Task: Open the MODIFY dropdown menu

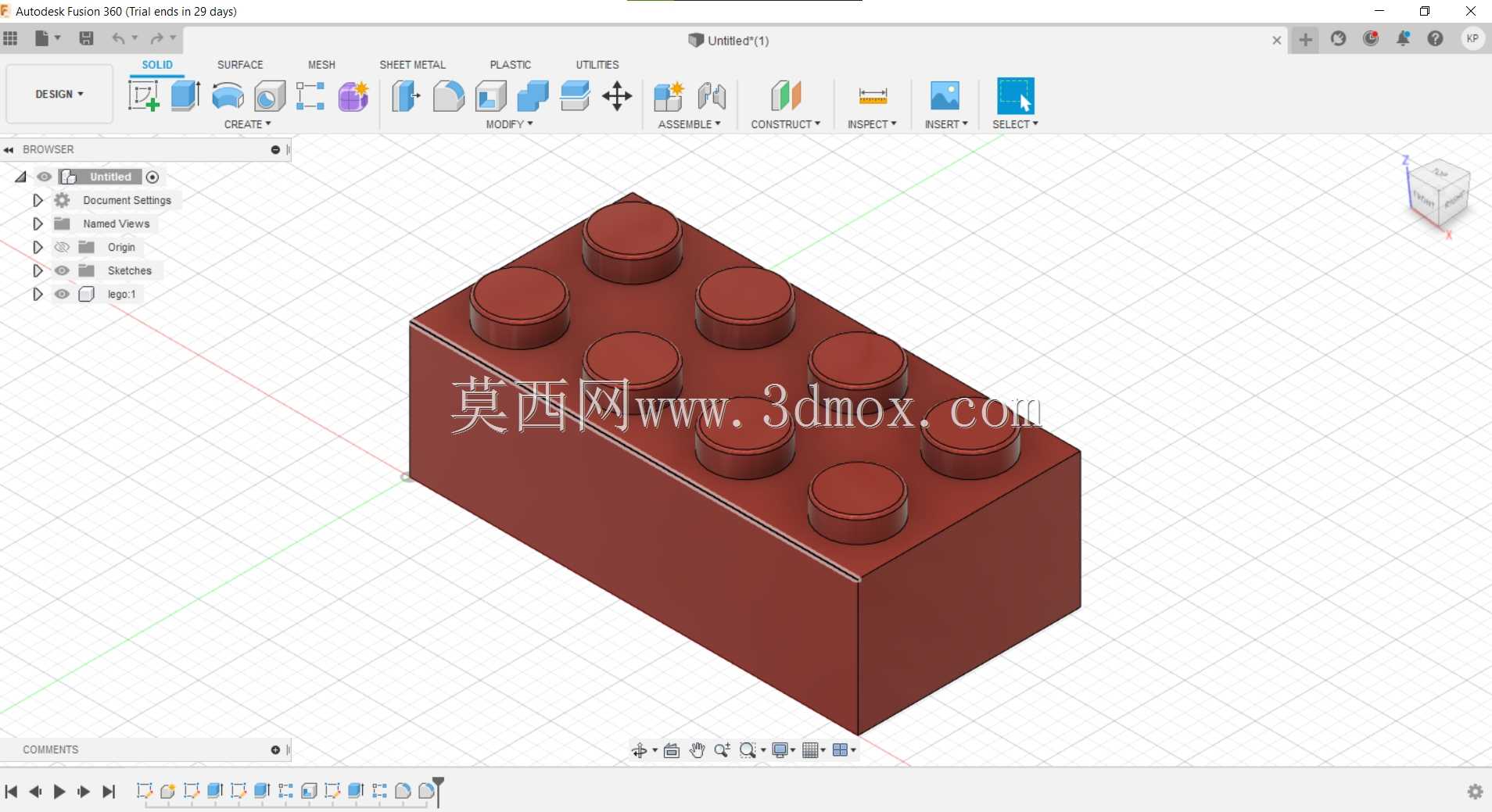Action: point(509,124)
